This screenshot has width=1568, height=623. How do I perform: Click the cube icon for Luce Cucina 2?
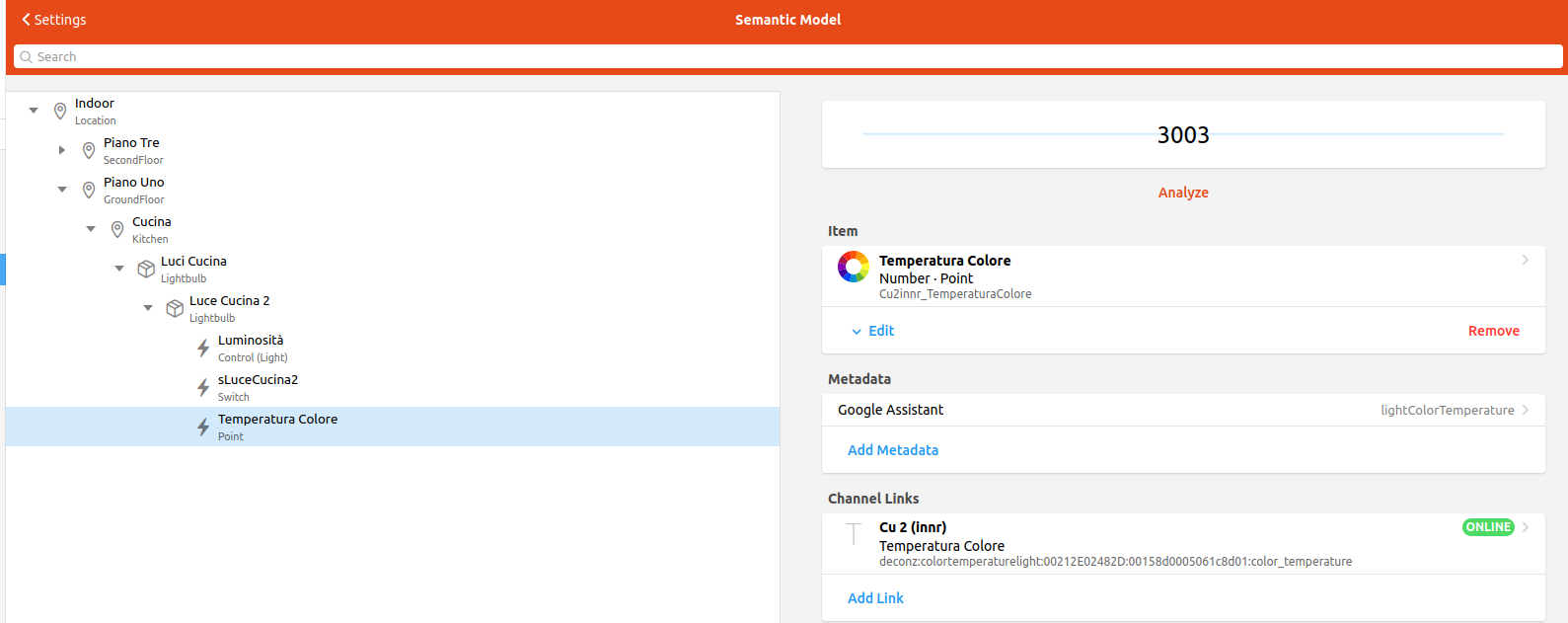coord(175,308)
